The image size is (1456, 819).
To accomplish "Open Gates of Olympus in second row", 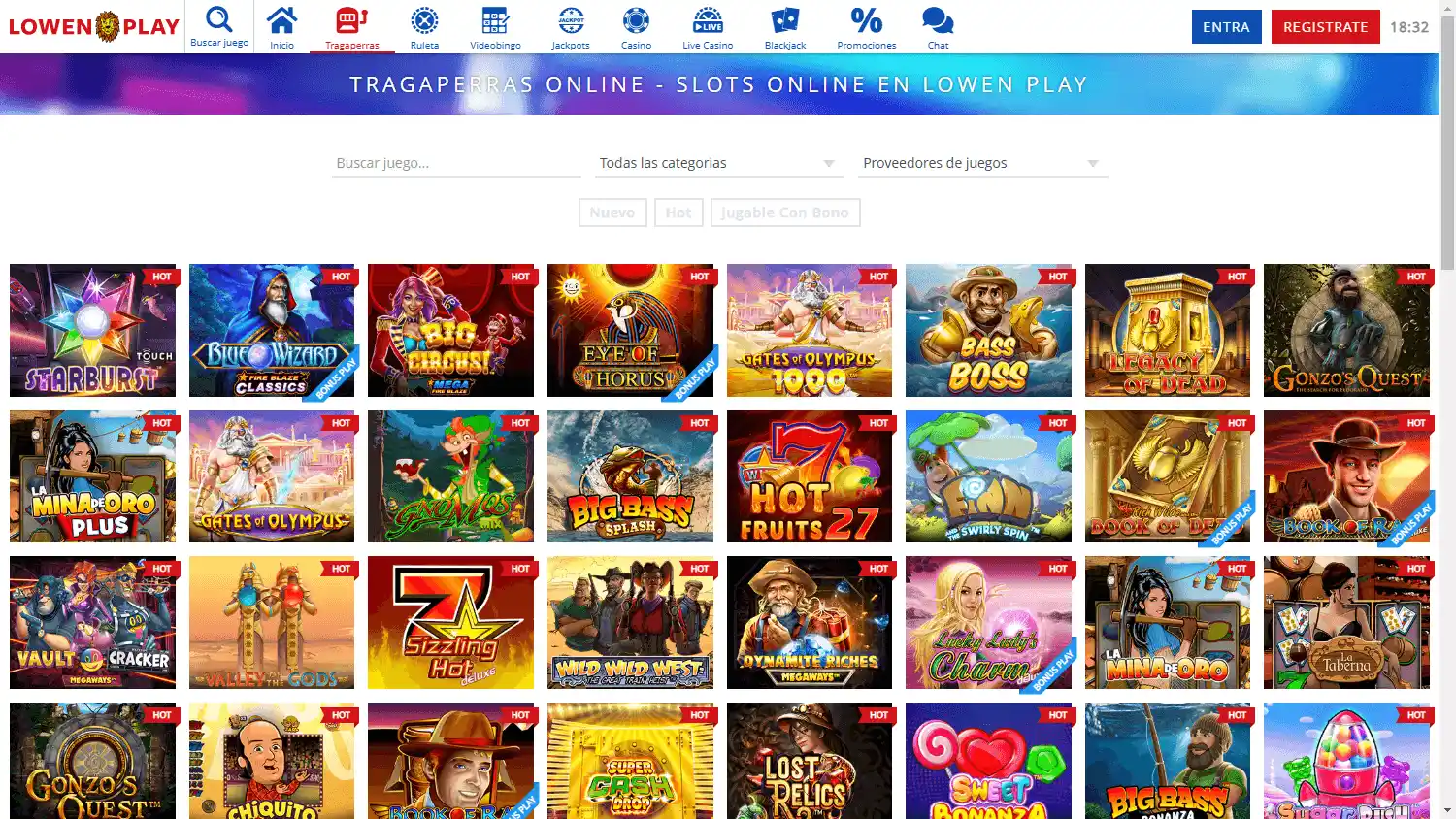I will tap(272, 476).
